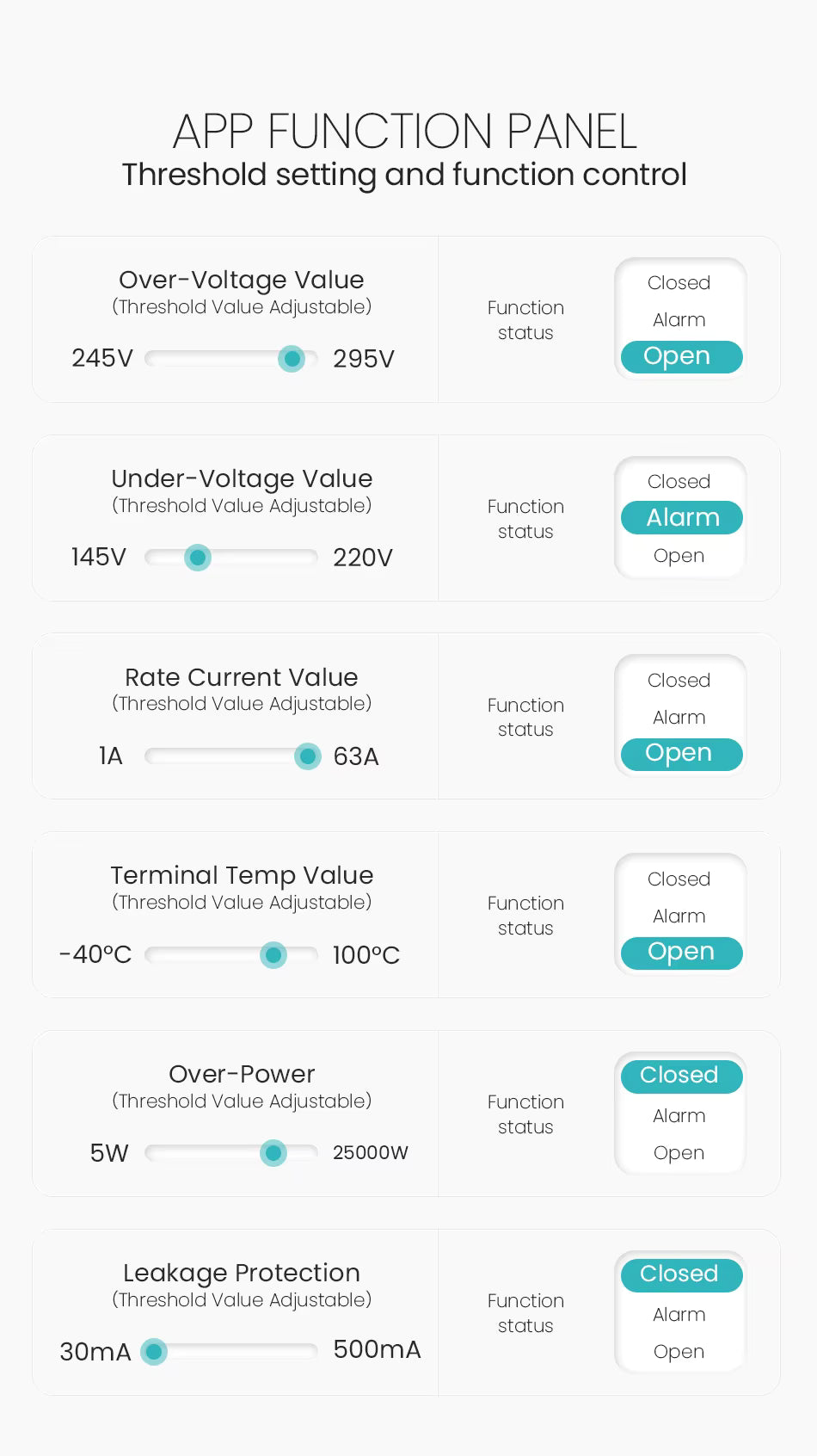Viewport: 817px width, 1456px height.
Task: Click the Terminal Temp slider knob
Action: click(273, 955)
